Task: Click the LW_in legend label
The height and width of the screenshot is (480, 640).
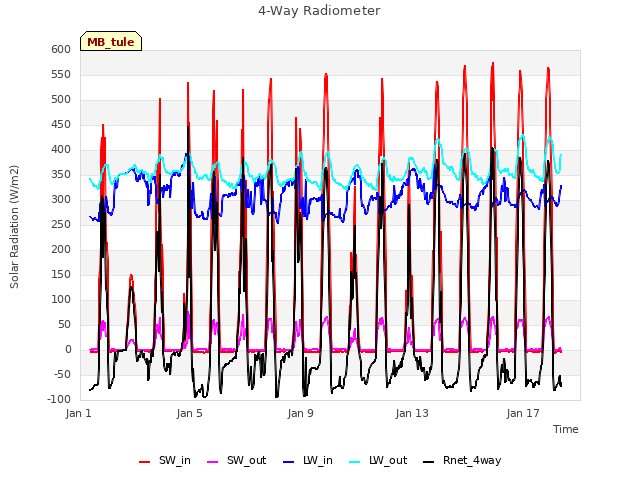Action: [x=318, y=460]
